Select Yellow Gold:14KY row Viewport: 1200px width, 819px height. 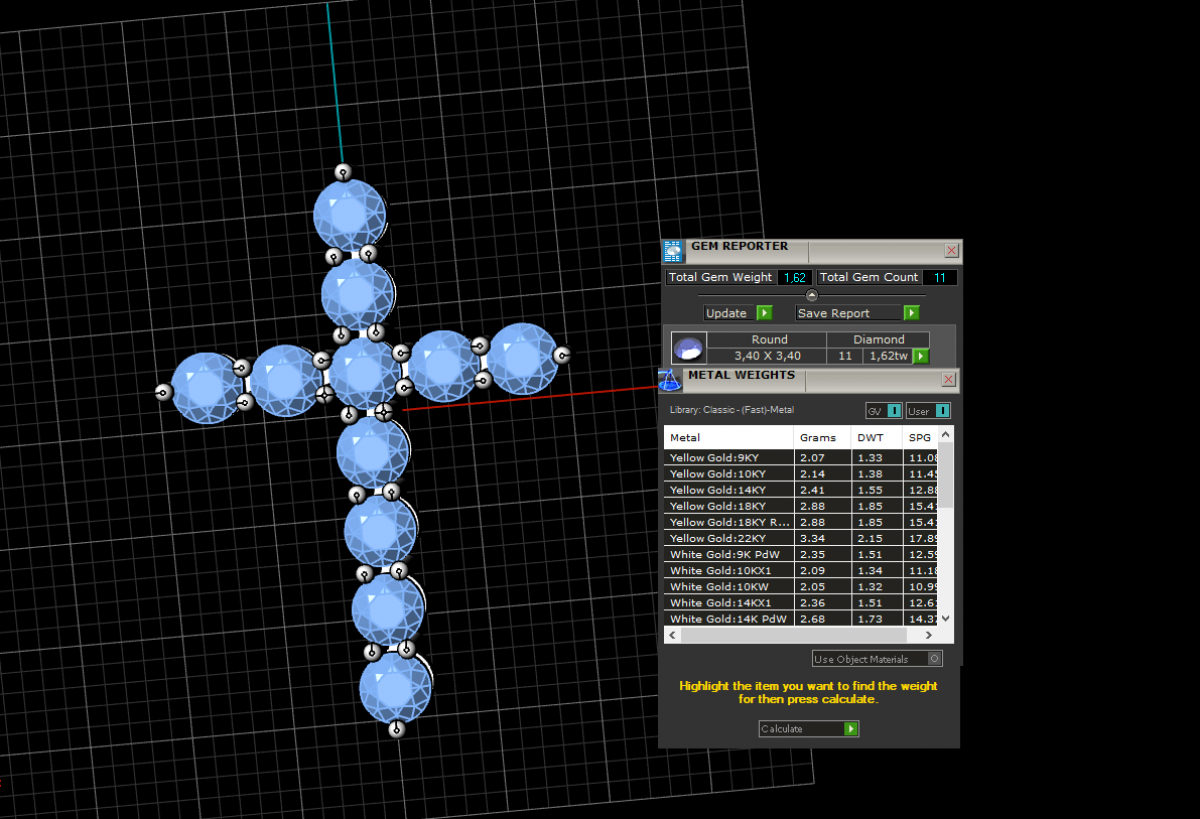[728, 490]
